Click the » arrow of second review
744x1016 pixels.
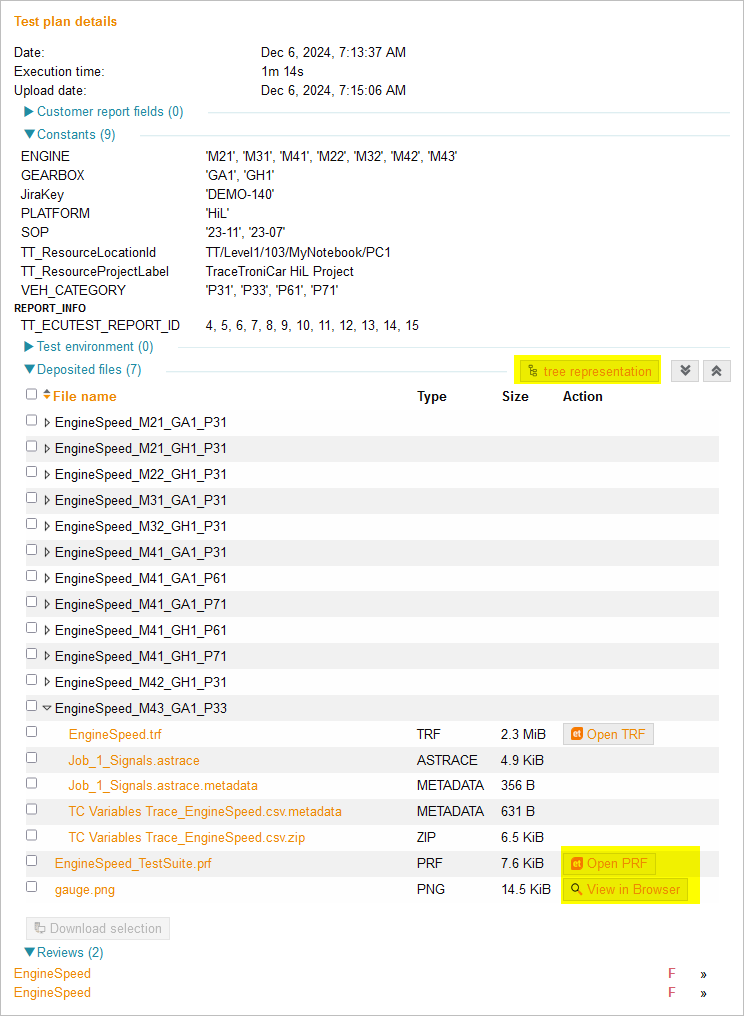point(703,993)
